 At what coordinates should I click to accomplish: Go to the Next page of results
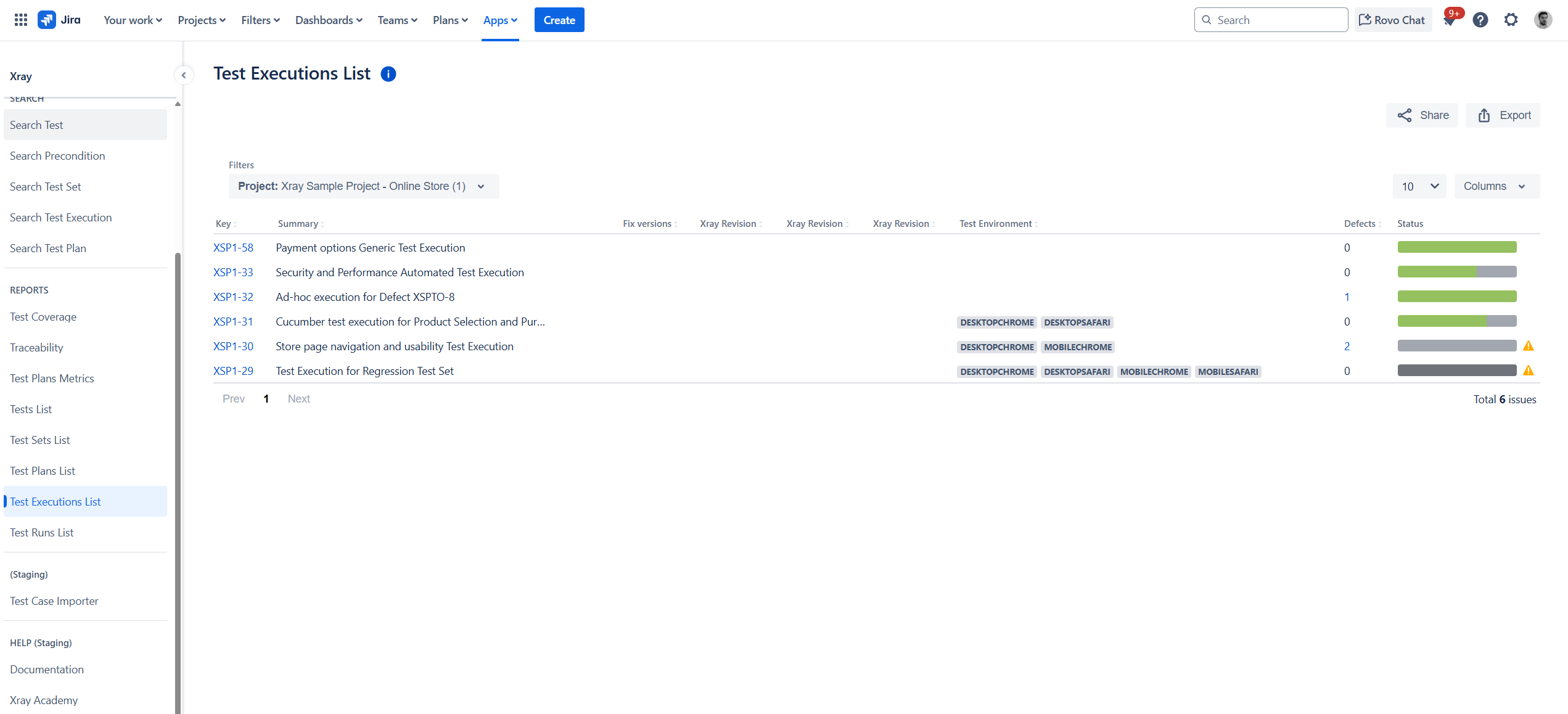298,399
